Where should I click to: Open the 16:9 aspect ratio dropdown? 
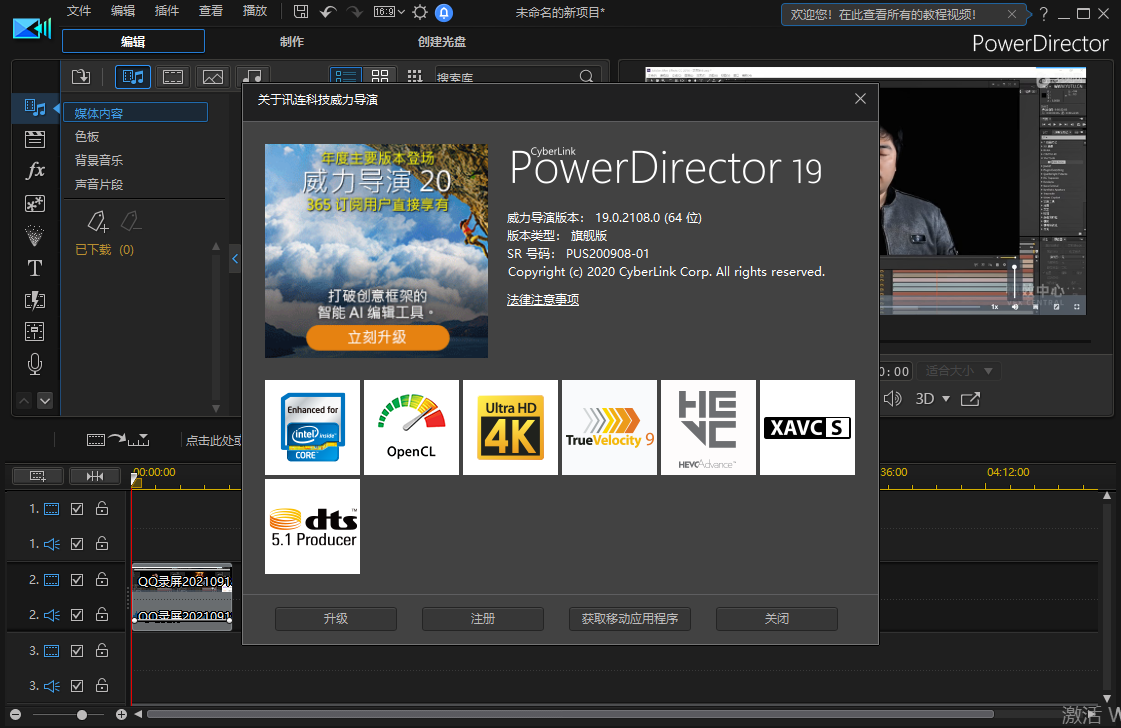(390, 12)
